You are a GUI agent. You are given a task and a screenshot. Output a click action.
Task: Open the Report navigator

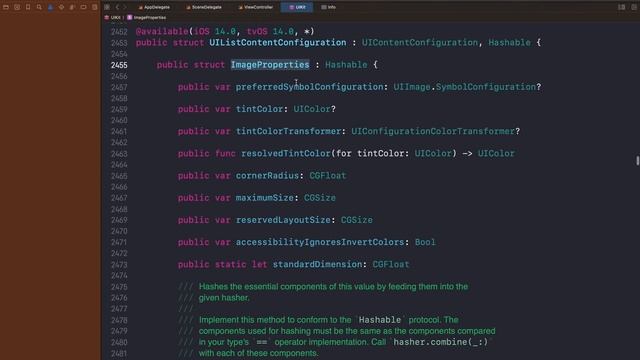point(94,7)
